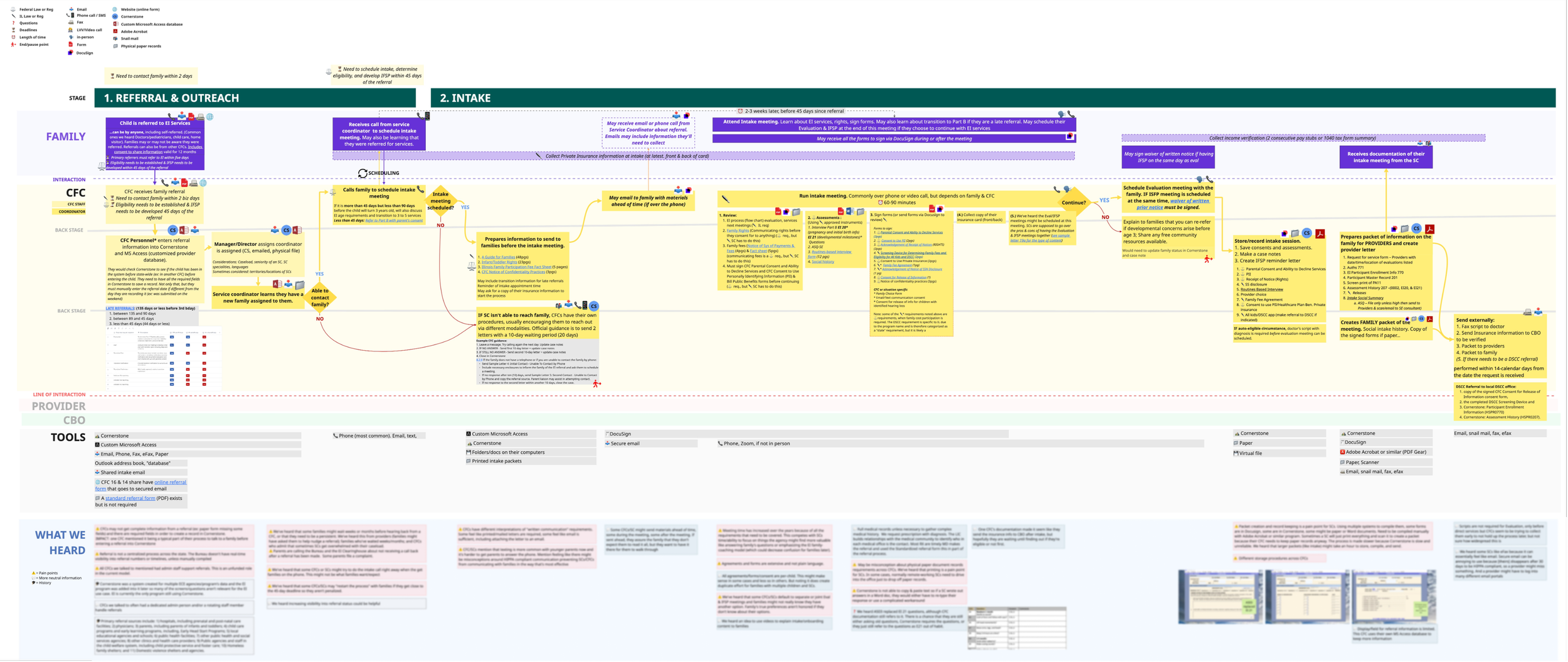Image resolution: width=1568 pixels, height=662 pixels.
Task: Click the IL Law or Reg legend icon
Action: tap(14, 16)
